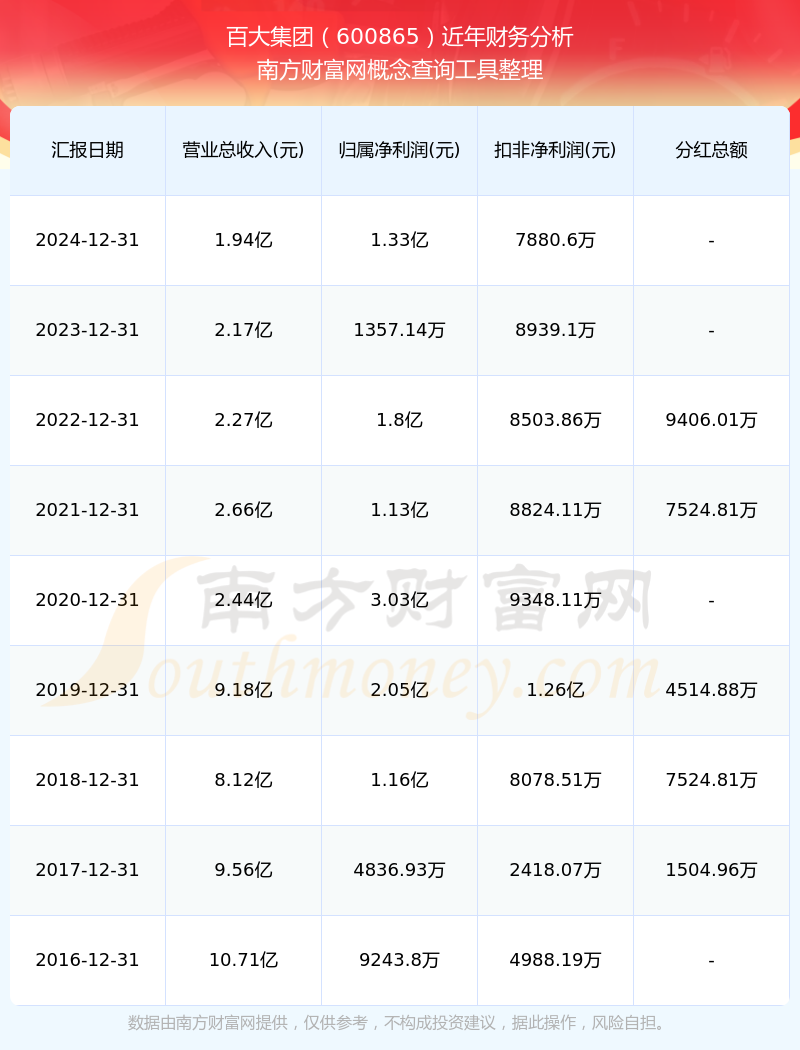The width and height of the screenshot is (800, 1050).
Task: Select net profit 1.13亿 cell
Action: point(400,510)
